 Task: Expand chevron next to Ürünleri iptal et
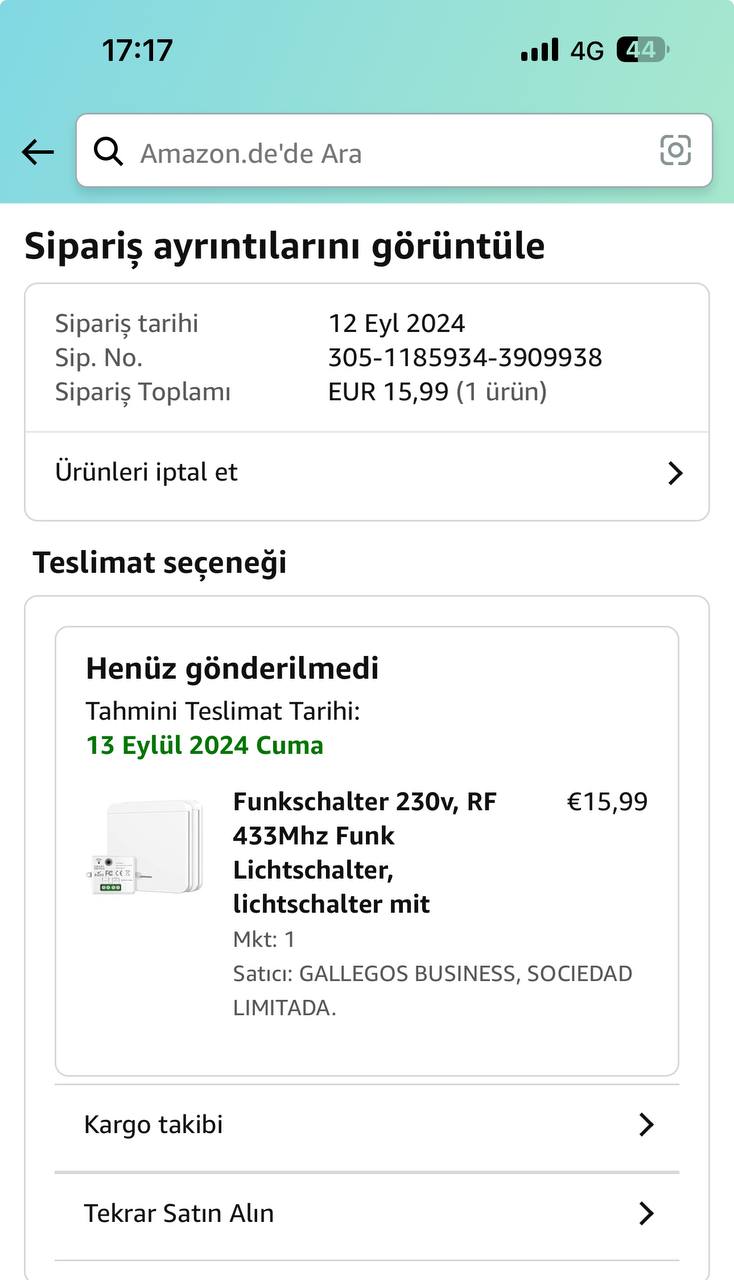point(675,473)
